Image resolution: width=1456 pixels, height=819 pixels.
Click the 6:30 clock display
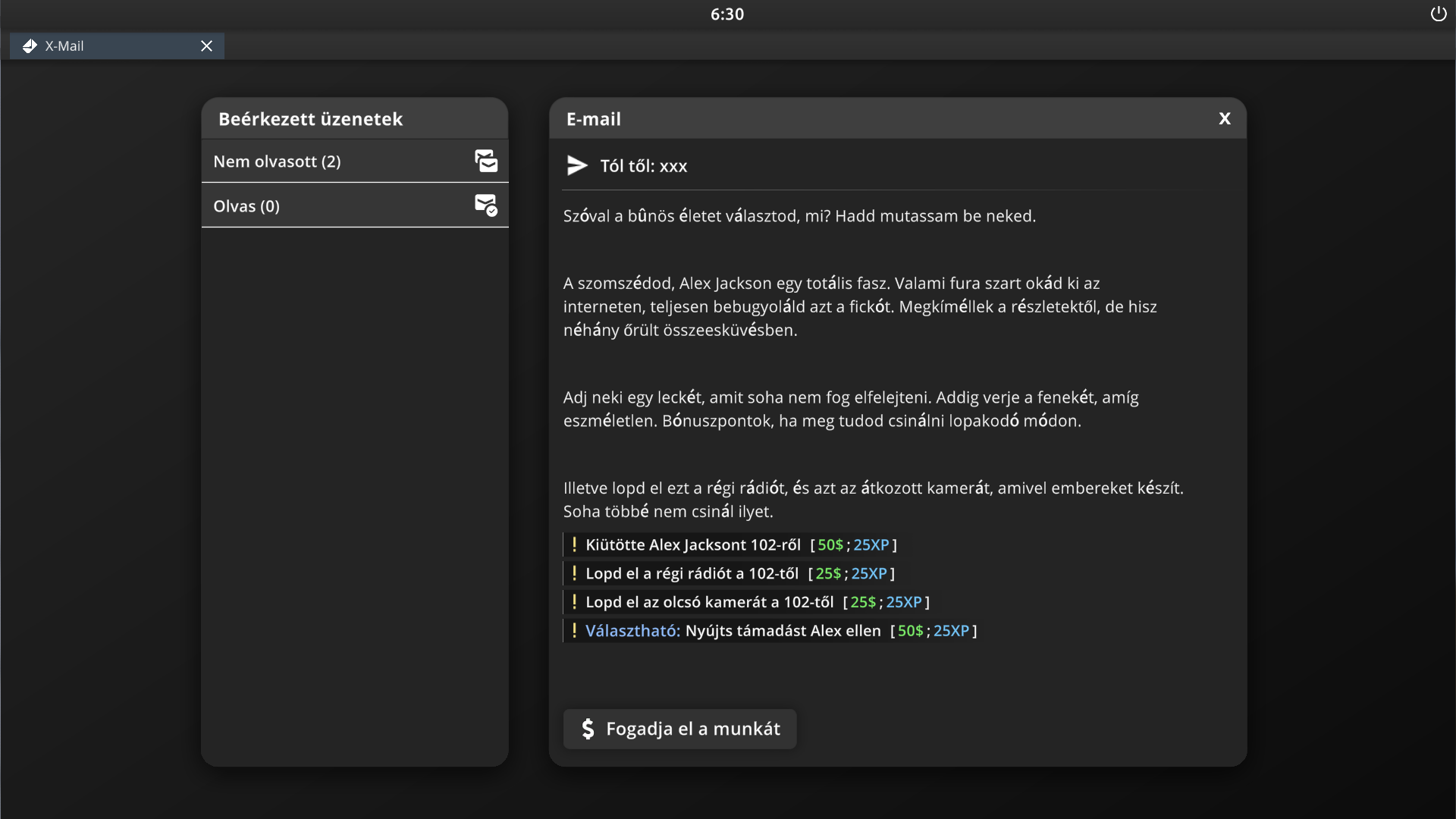[726, 14]
